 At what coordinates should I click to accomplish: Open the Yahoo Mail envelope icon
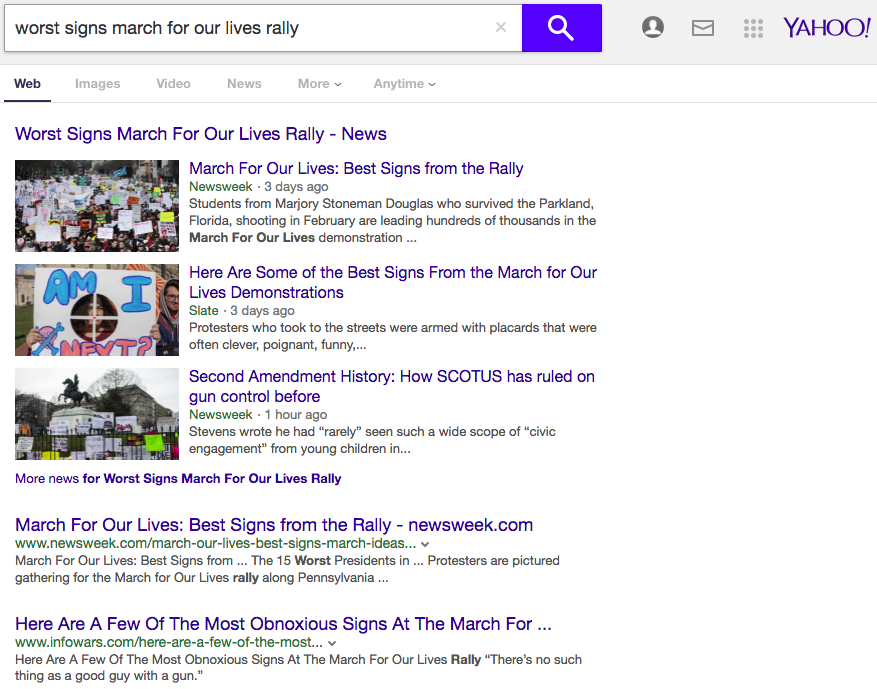click(x=702, y=28)
